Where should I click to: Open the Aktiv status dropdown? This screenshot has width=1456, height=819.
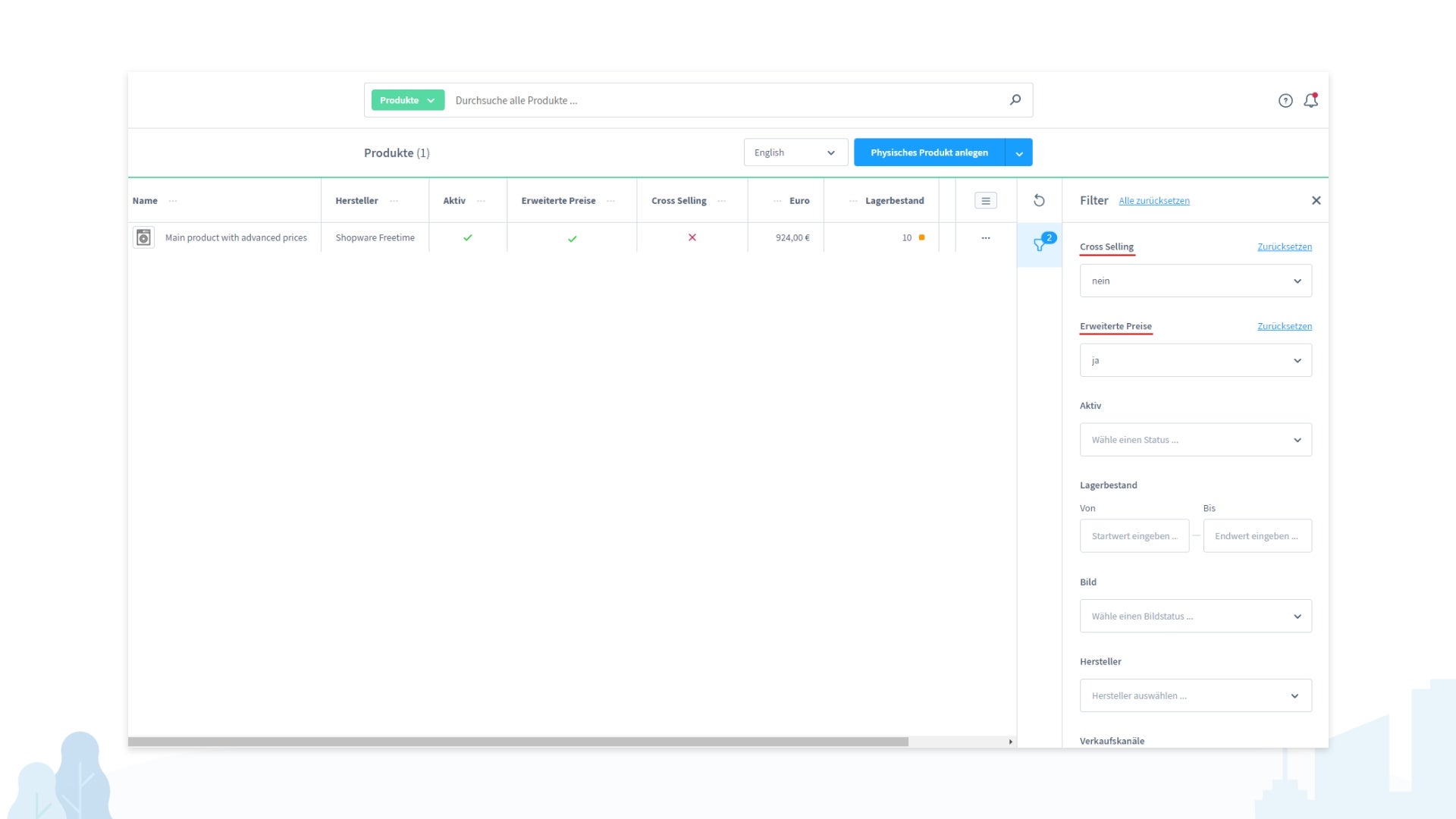1195,440
